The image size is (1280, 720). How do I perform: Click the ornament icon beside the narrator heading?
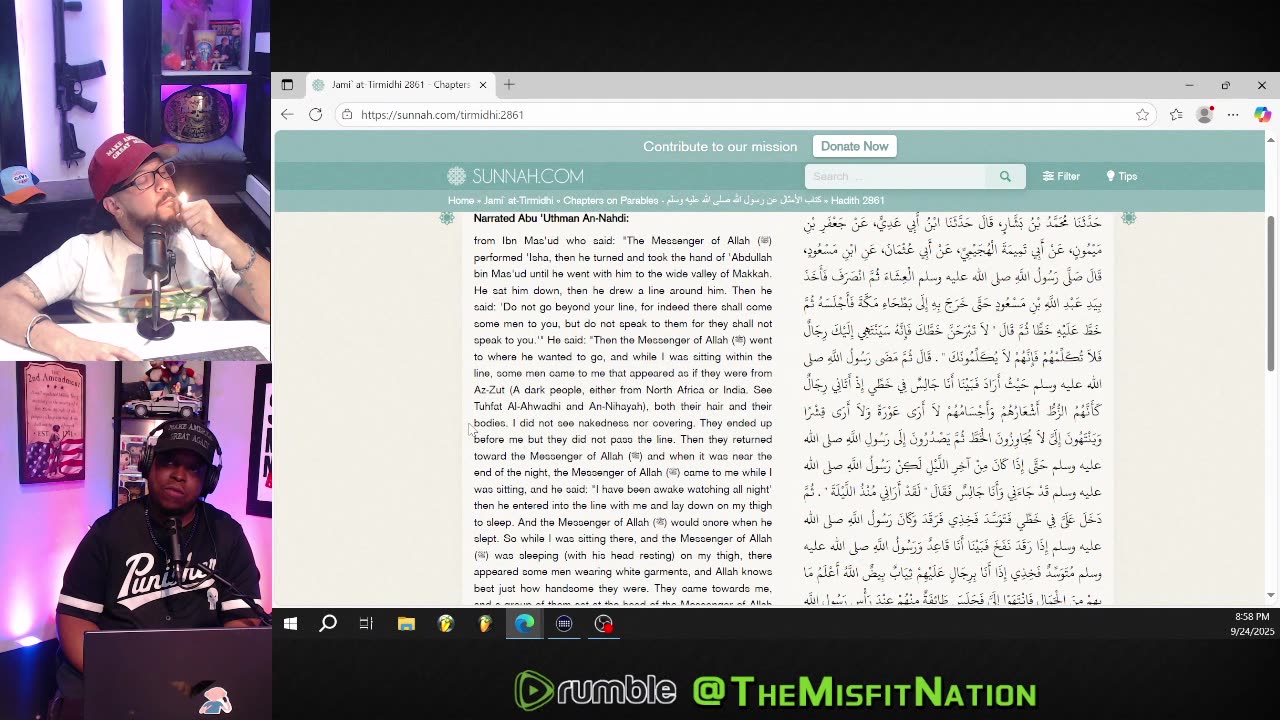pos(447,218)
